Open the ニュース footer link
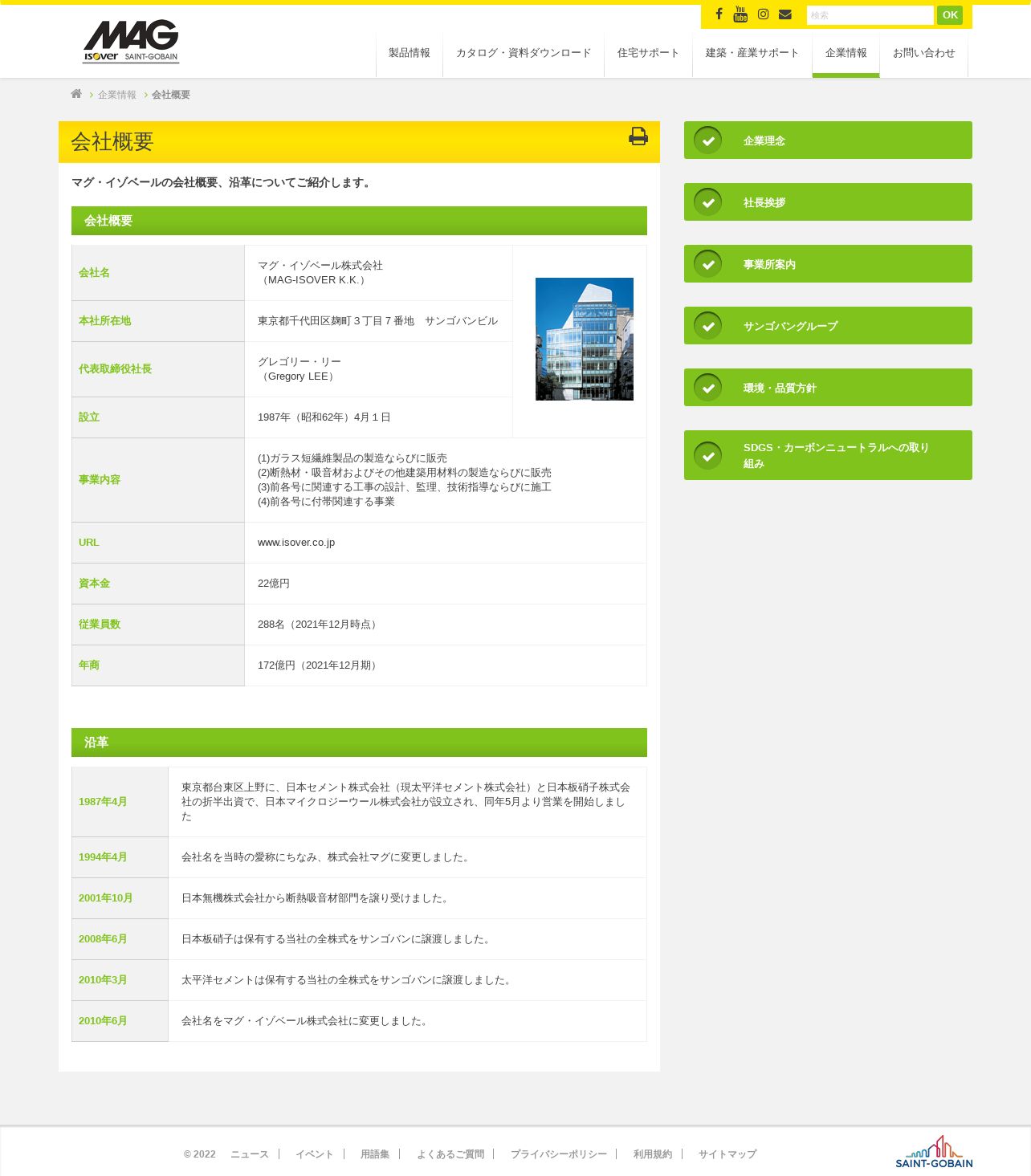1031x1176 pixels. click(x=250, y=1154)
